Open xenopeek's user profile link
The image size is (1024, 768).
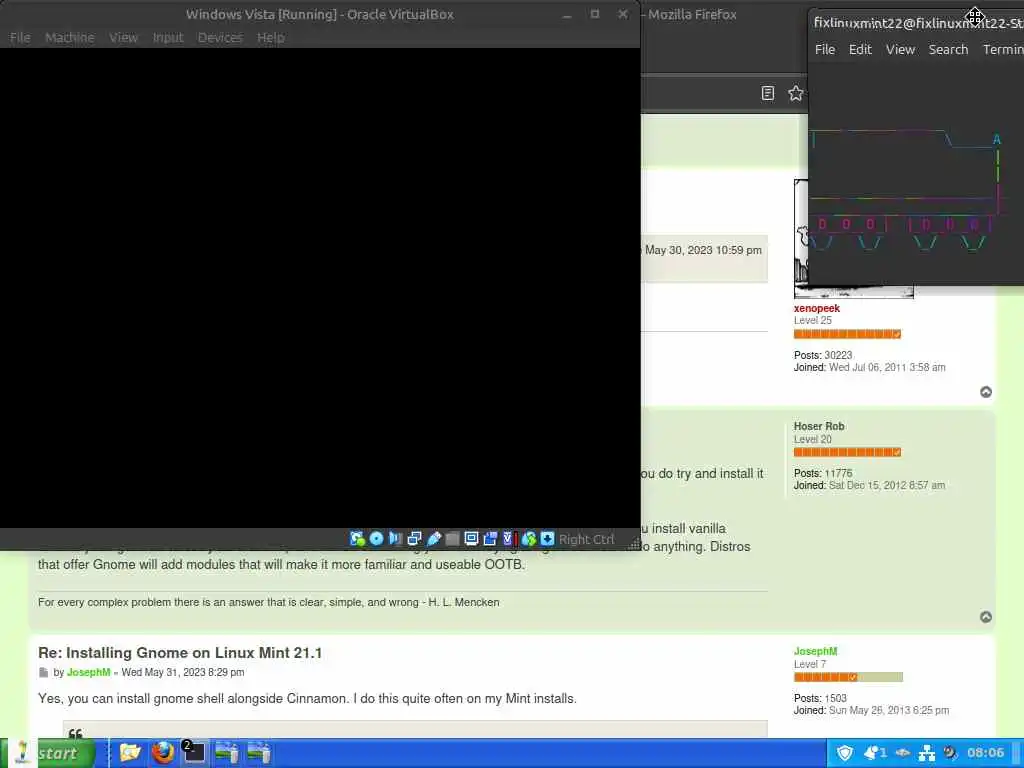coord(817,308)
